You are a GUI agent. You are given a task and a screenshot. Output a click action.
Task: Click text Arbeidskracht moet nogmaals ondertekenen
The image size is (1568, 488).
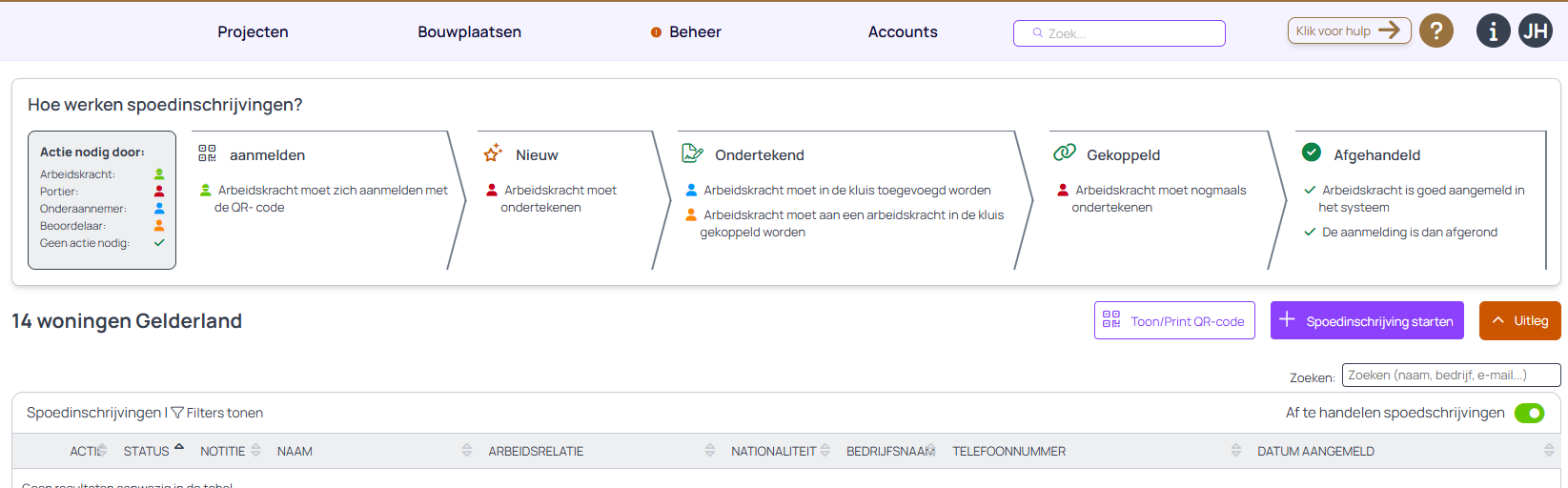click(x=1159, y=198)
